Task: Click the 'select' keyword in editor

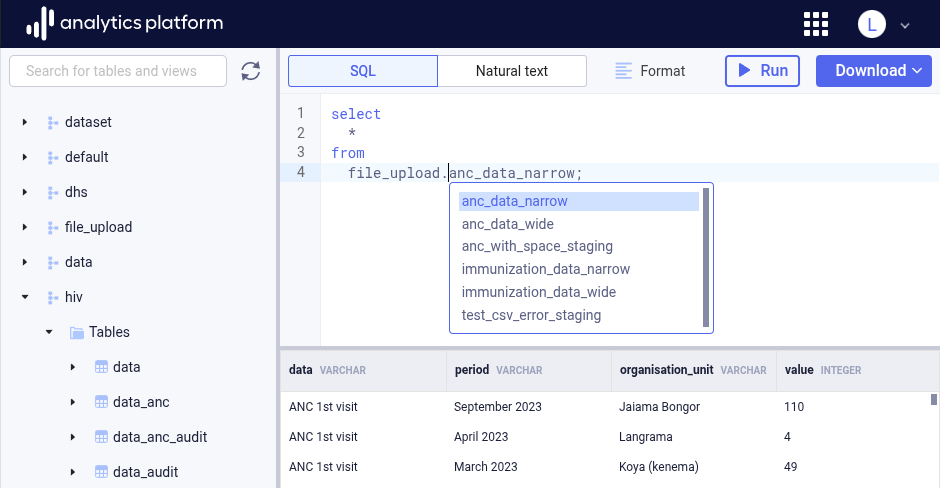Action: pyautogui.click(x=356, y=114)
